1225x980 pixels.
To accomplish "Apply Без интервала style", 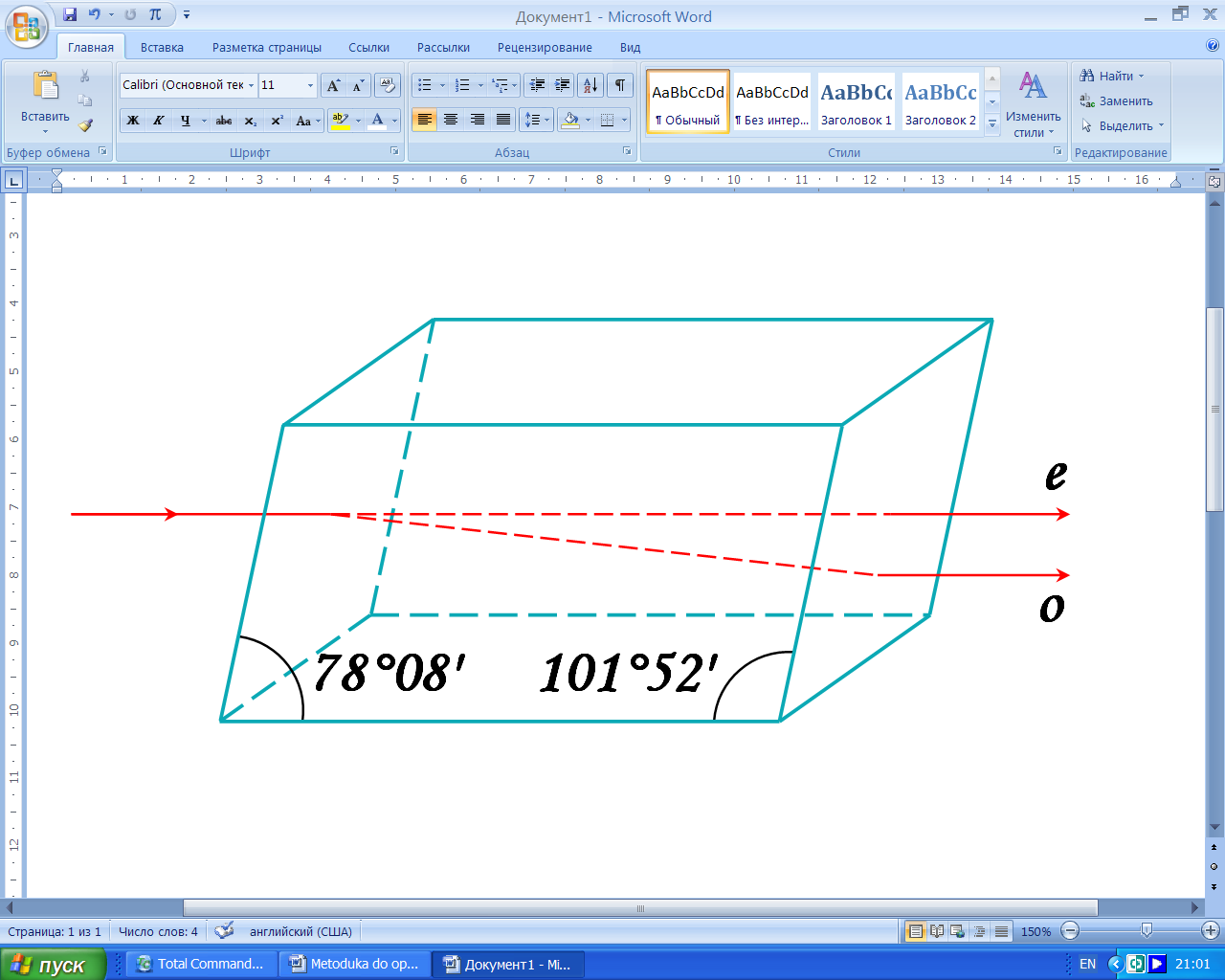I will coord(771,101).
